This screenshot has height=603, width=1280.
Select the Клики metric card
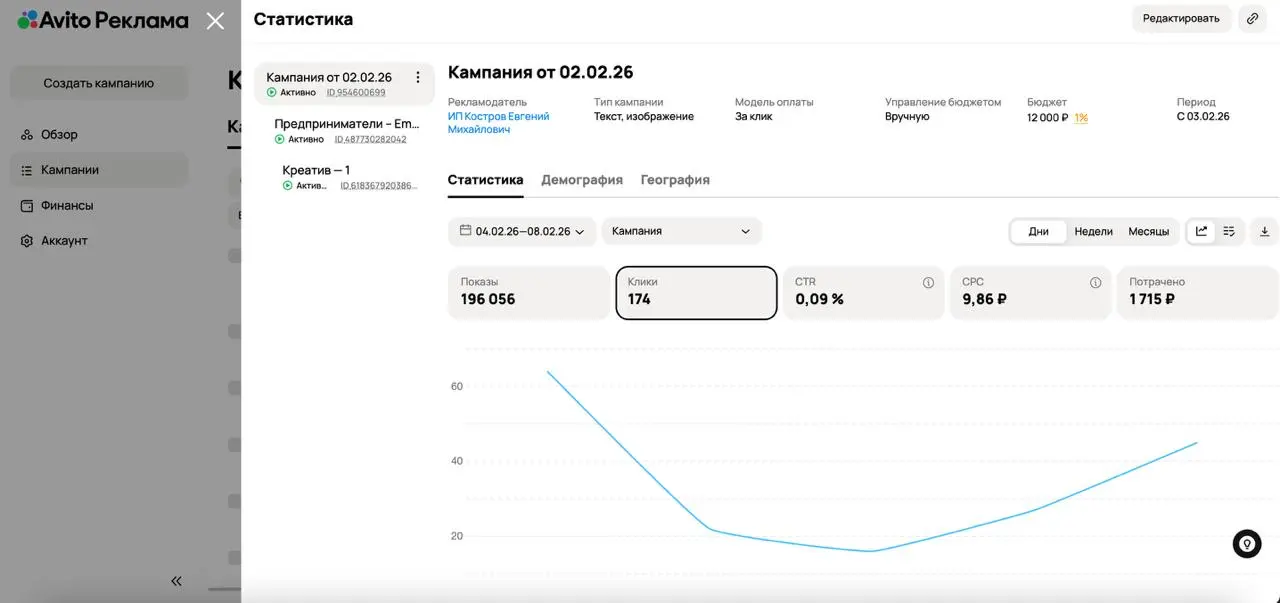(696, 293)
